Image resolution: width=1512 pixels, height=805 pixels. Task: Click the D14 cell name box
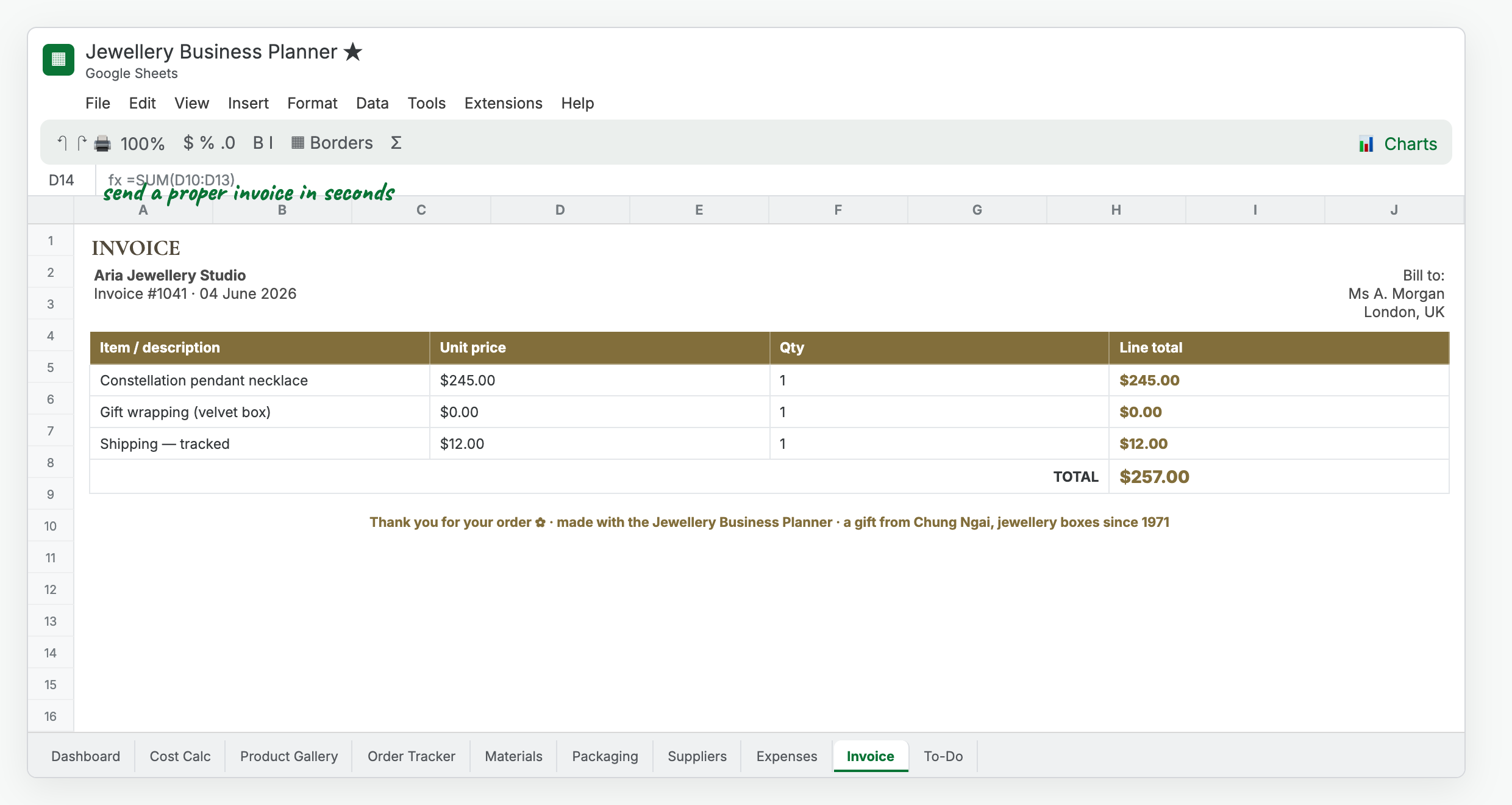coord(62,180)
